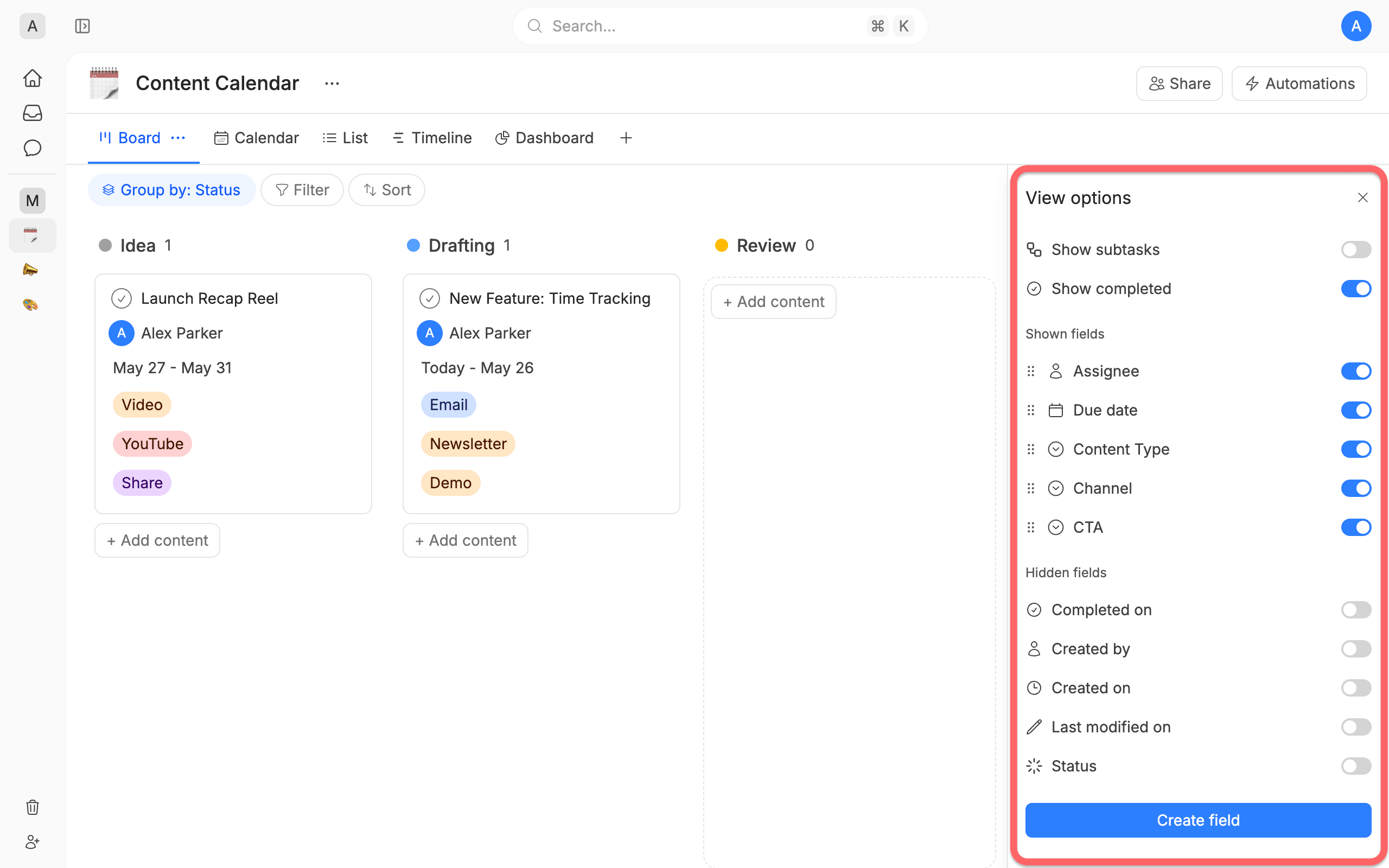This screenshot has height=868, width=1389.
Task: Switch to the Calendar tab
Action: (x=256, y=138)
